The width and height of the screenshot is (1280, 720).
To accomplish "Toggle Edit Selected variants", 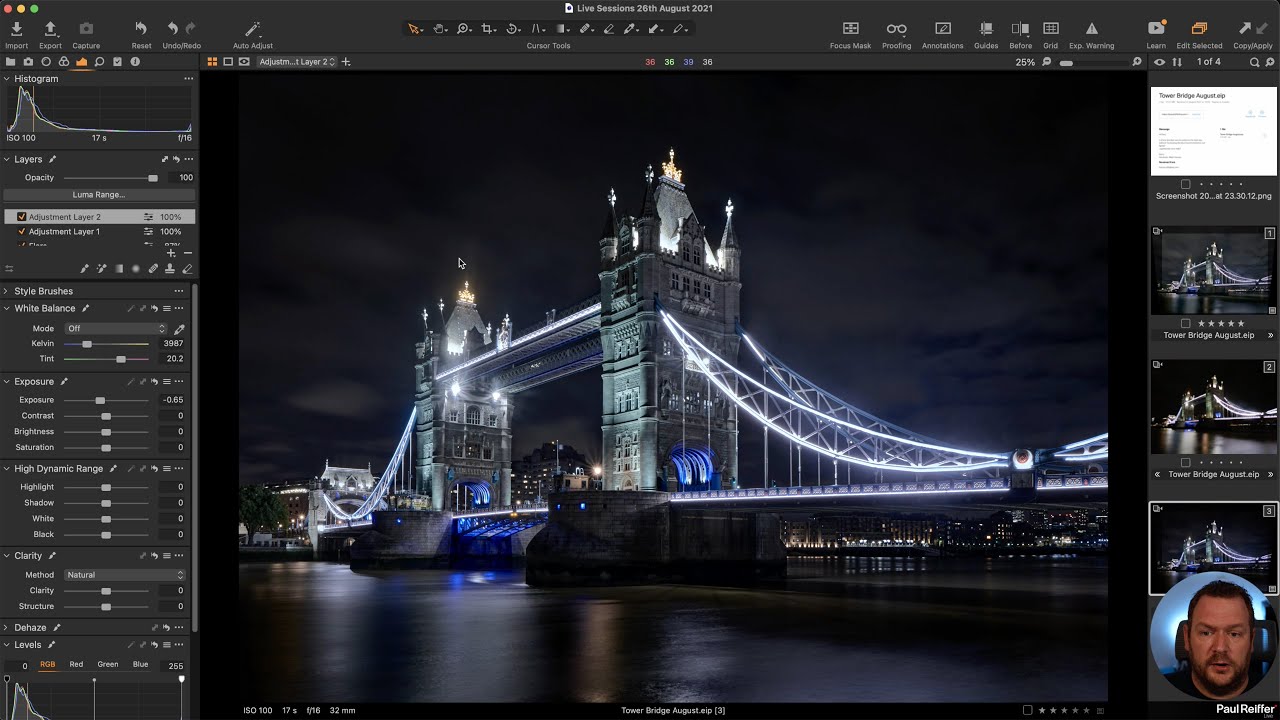I will pyautogui.click(x=1199, y=29).
